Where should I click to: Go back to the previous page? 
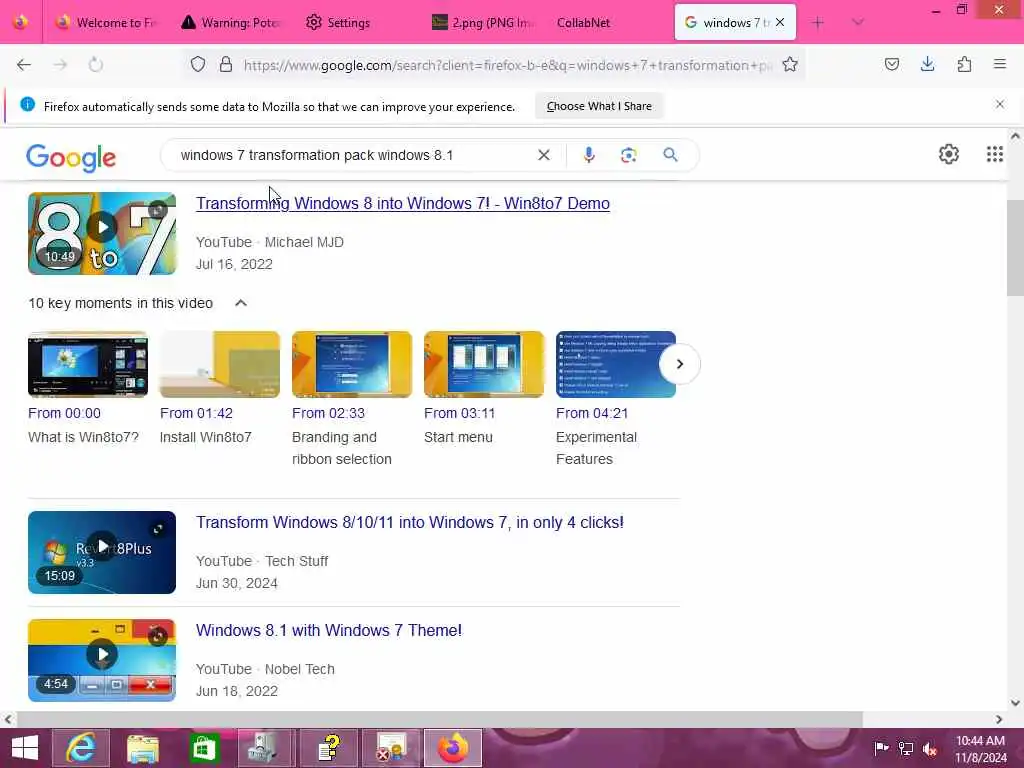pos(24,65)
